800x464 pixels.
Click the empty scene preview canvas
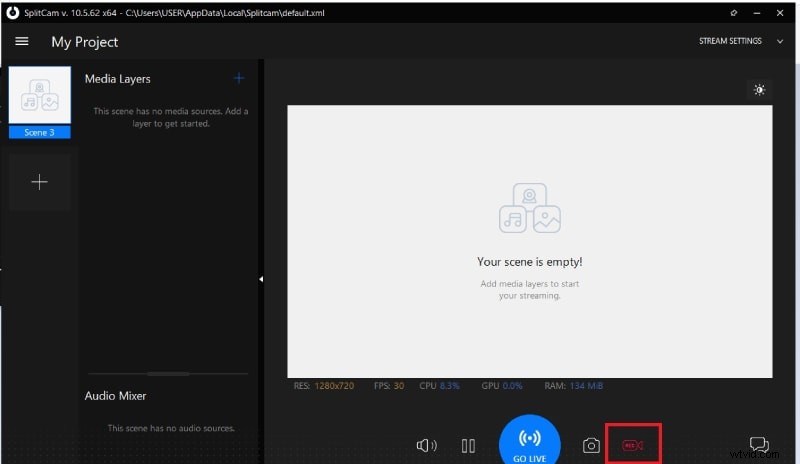(529, 240)
